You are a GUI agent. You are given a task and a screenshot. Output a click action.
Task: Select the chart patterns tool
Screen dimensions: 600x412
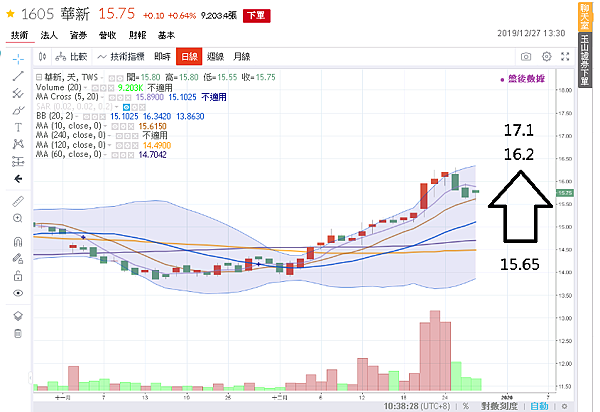click(x=18, y=144)
